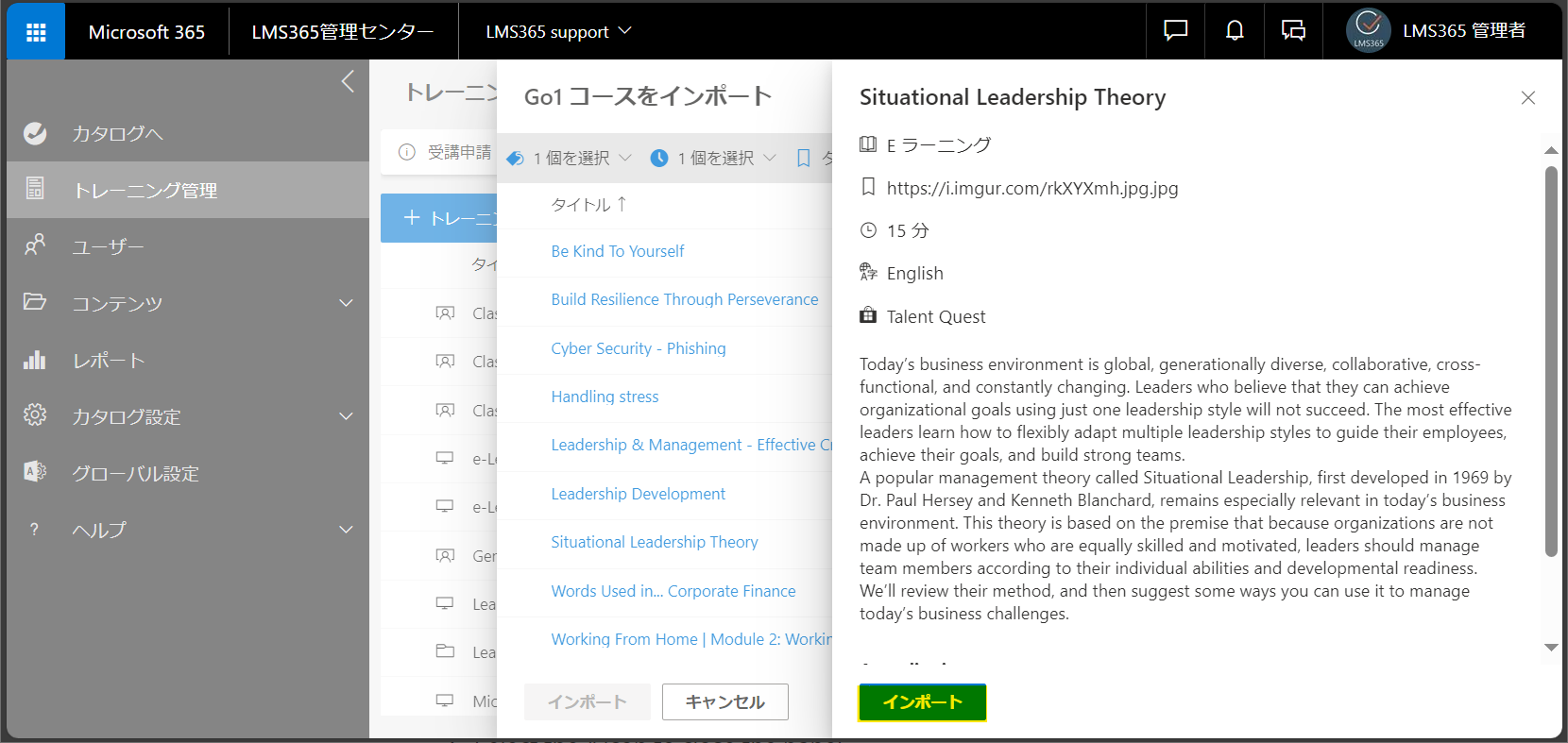This screenshot has height=743, width=1568.
Task: Open notifications bell
Action: pyautogui.click(x=1235, y=31)
